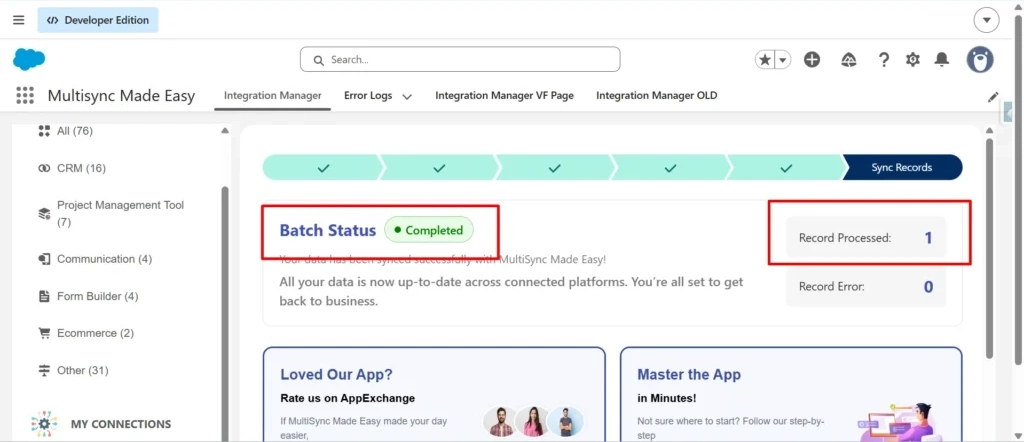Select the Ecommerce (2) category
The height and width of the screenshot is (442, 1024).
coord(86,333)
